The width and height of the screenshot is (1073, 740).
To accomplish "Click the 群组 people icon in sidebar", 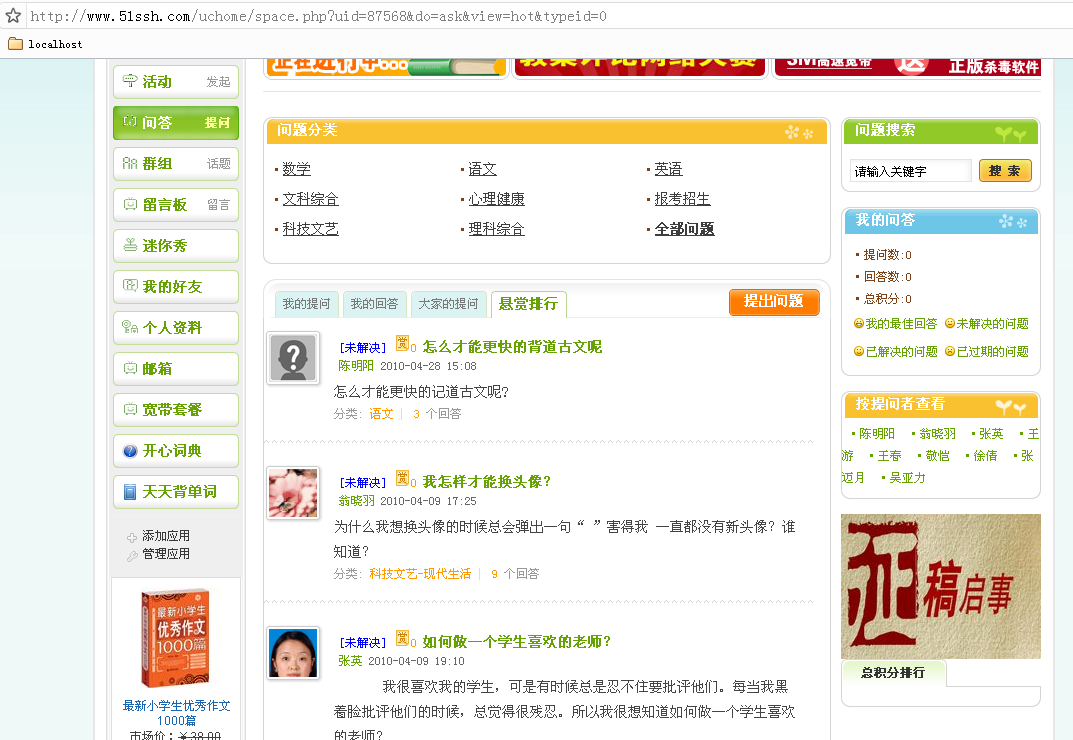I will (x=130, y=163).
